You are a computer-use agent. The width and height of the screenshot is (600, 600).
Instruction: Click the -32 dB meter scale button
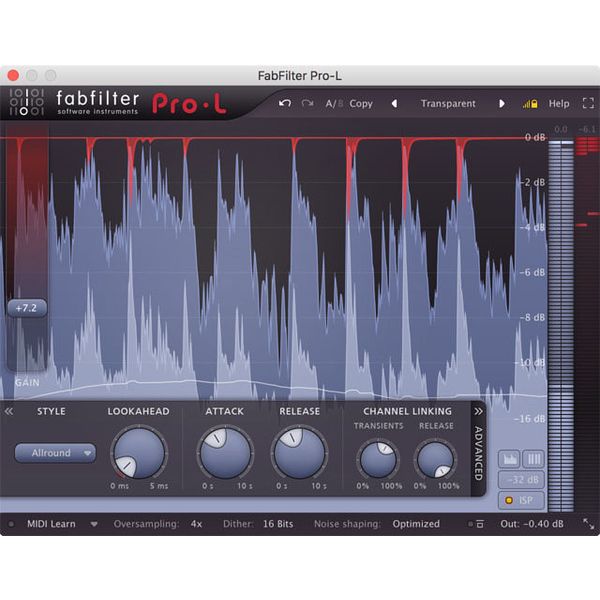521,480
